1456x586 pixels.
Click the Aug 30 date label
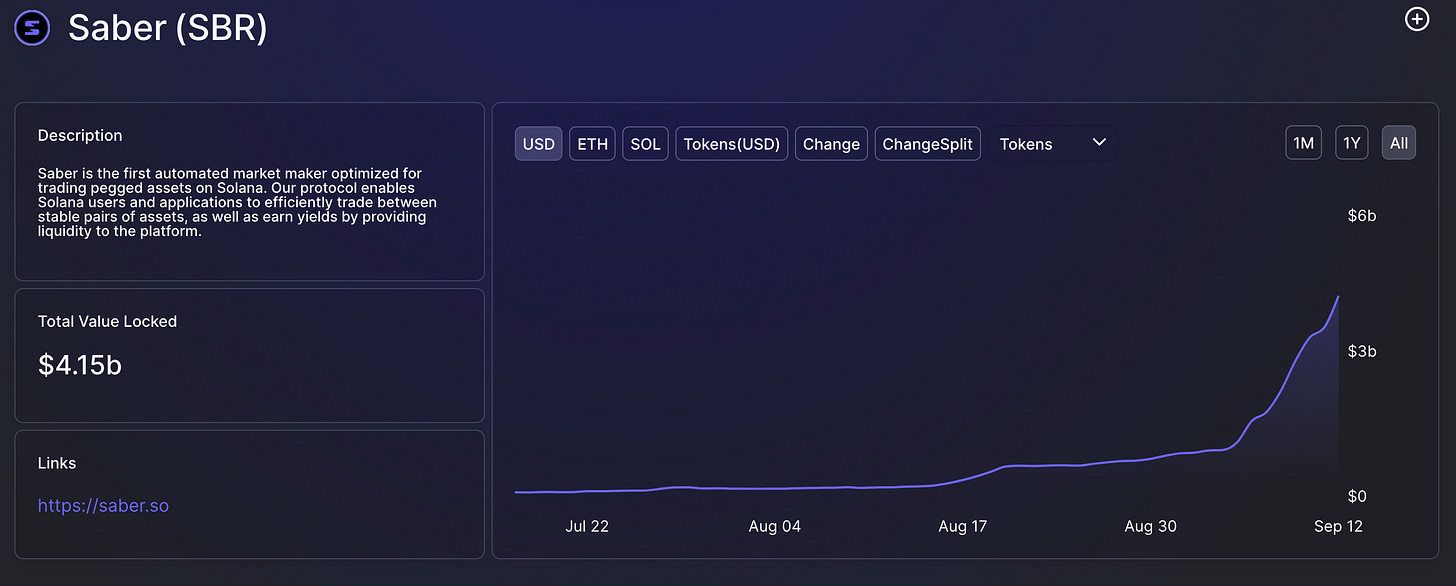(1151, 526)
